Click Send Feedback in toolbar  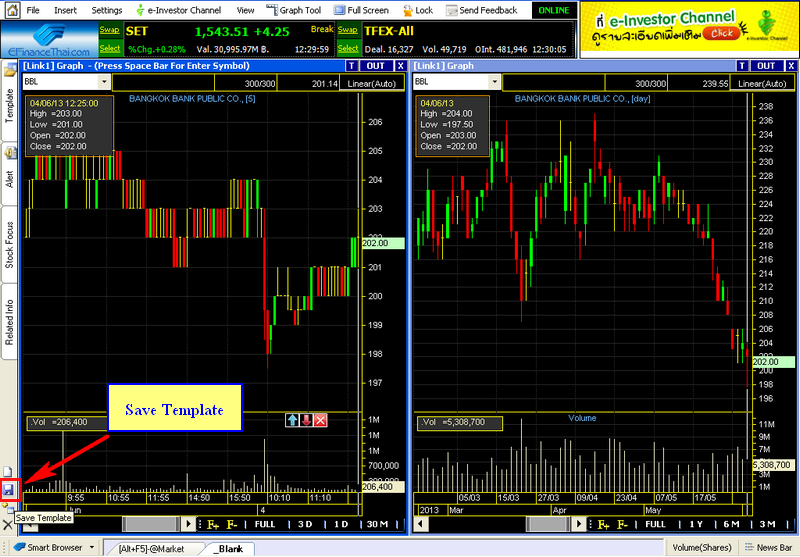click(x=482, y=10)
